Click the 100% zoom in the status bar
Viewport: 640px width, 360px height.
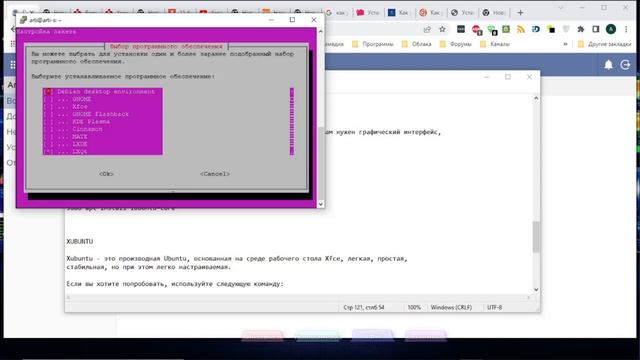pos(414,307)
